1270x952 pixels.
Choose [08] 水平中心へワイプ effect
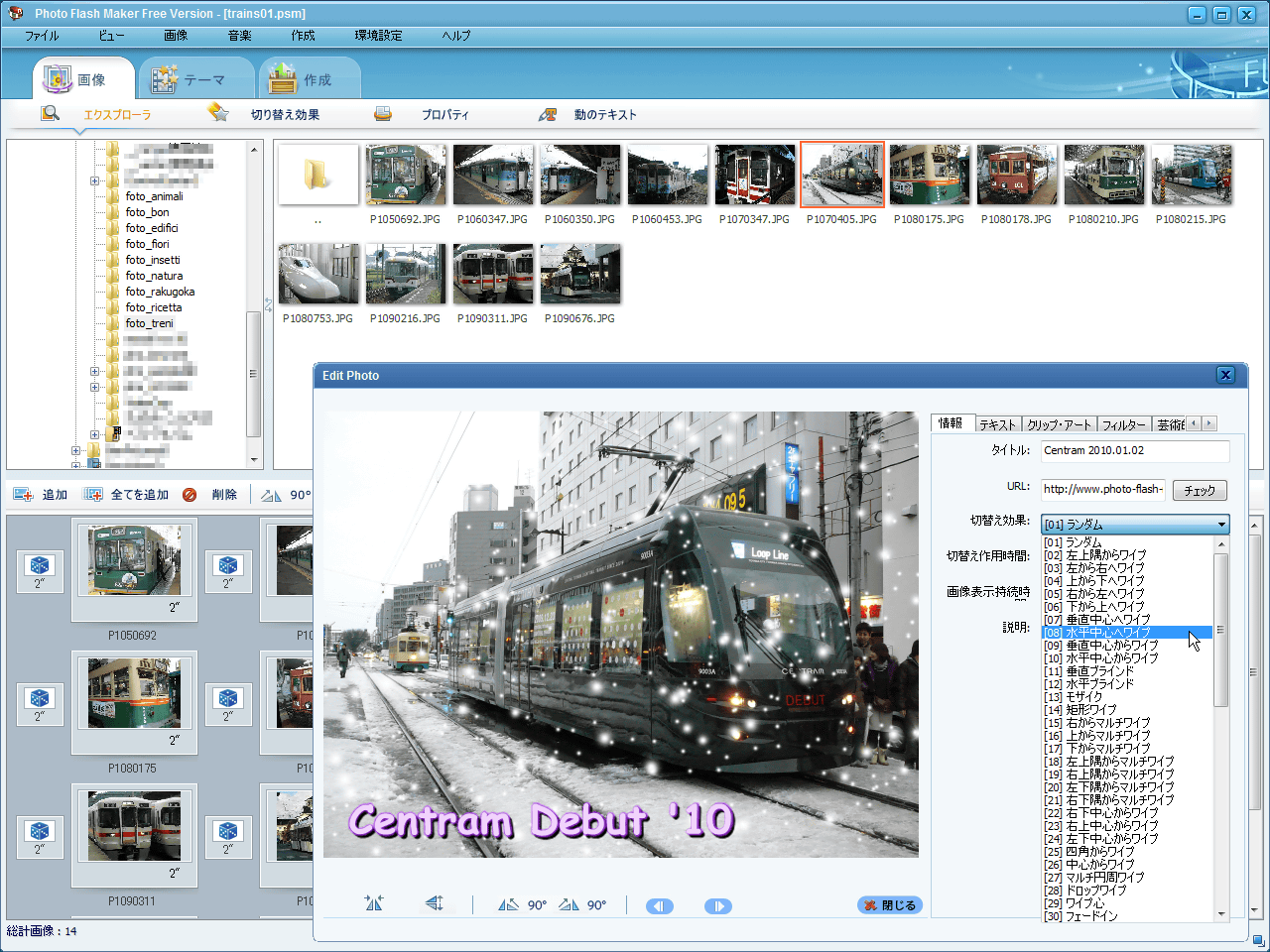(x=1127, y=632)
